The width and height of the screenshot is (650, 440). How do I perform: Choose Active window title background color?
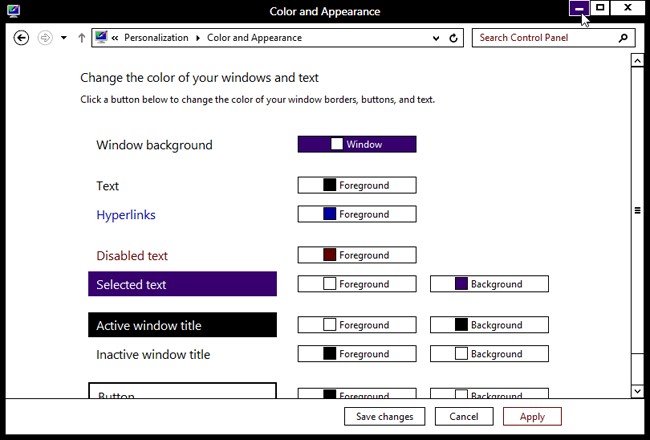[489, 325]
